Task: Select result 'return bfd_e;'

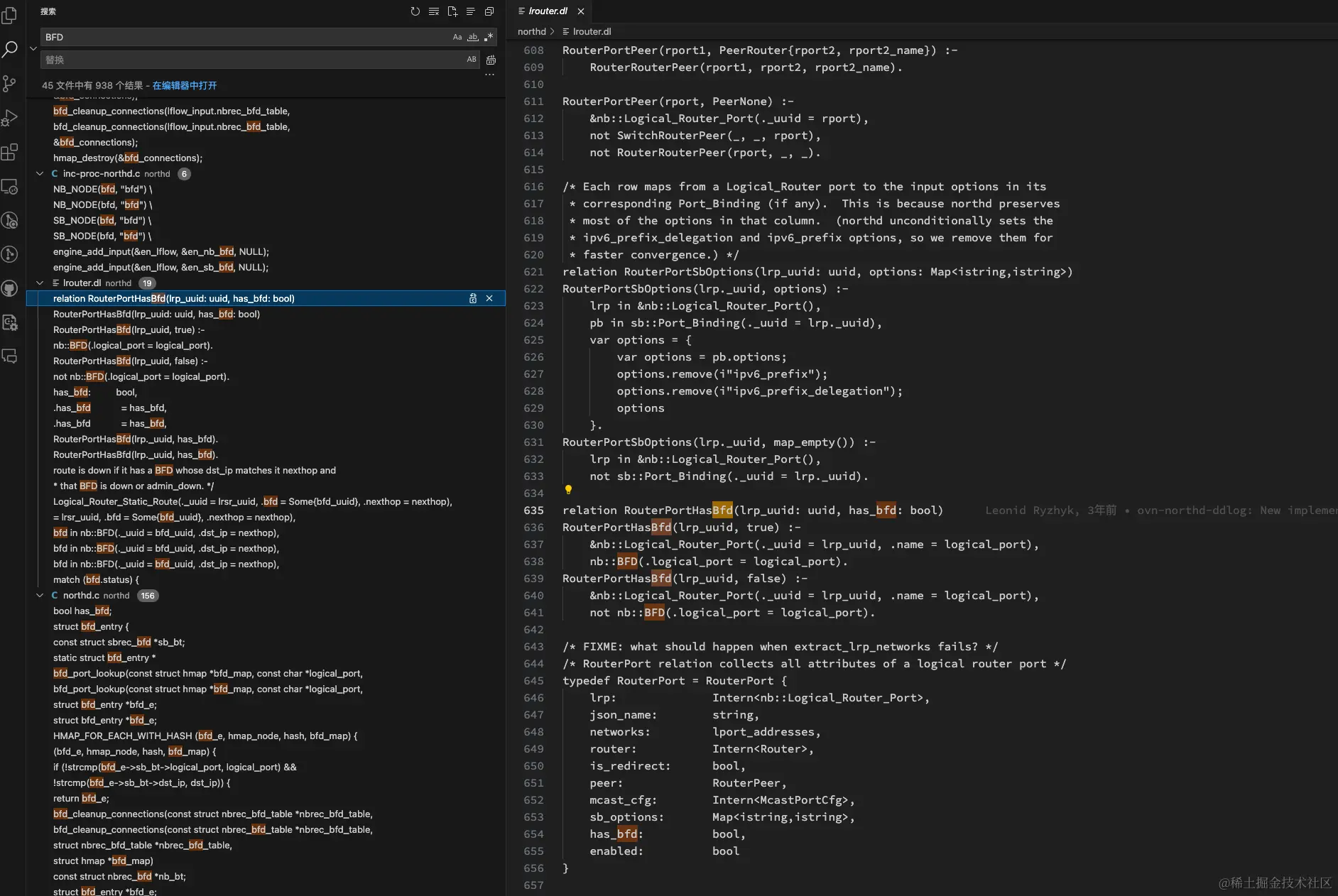Action: [x=81, y=799]
